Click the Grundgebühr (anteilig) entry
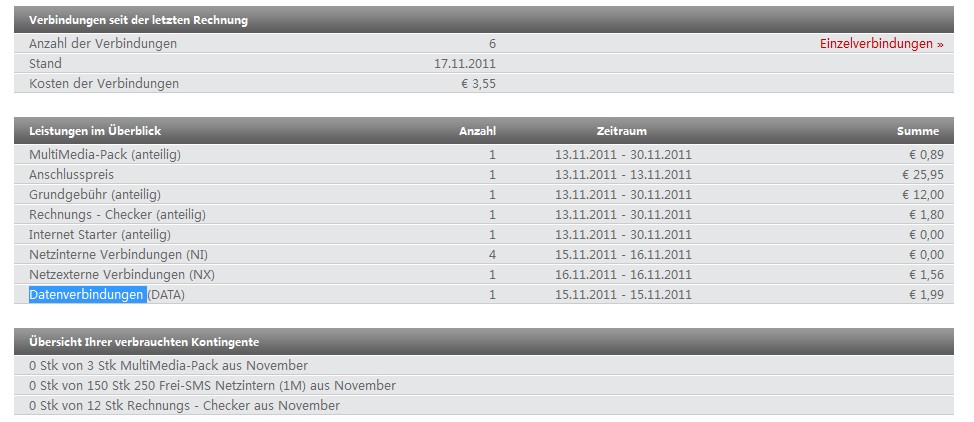The height and width of the screenshot is (422, 974). 95,195
